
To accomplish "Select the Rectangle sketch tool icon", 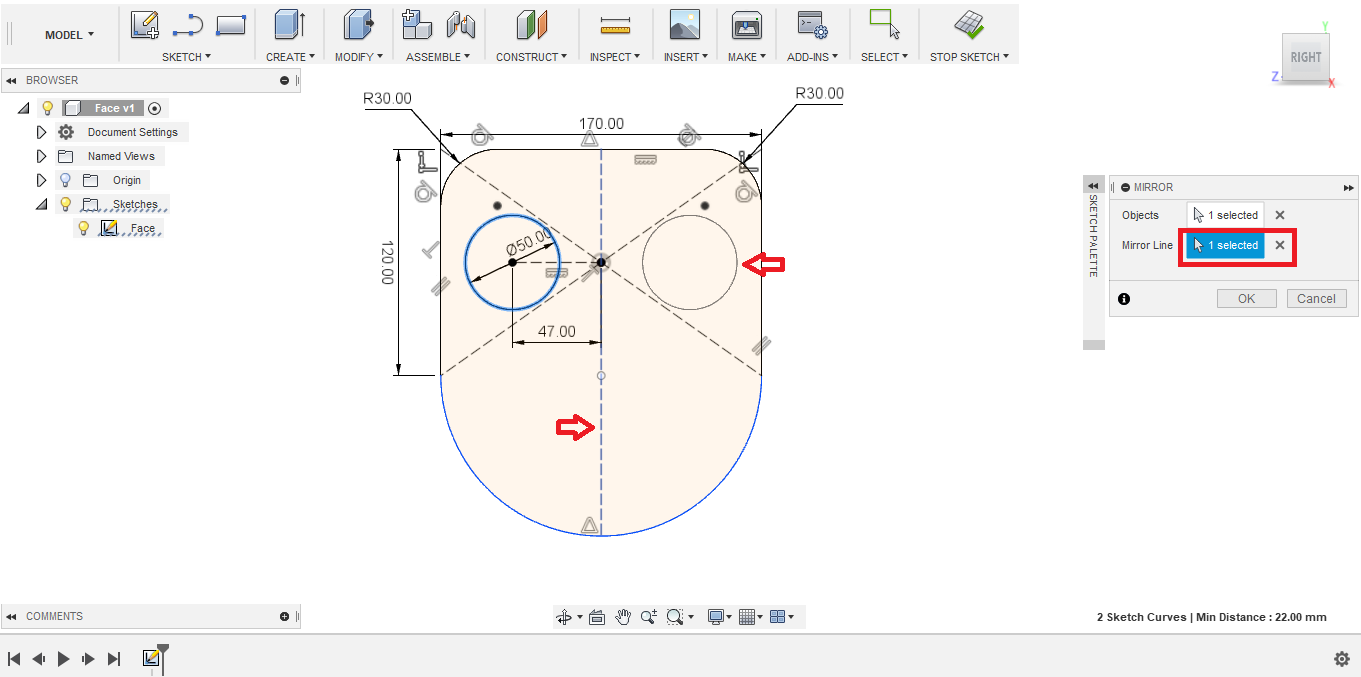I will 231,24.
